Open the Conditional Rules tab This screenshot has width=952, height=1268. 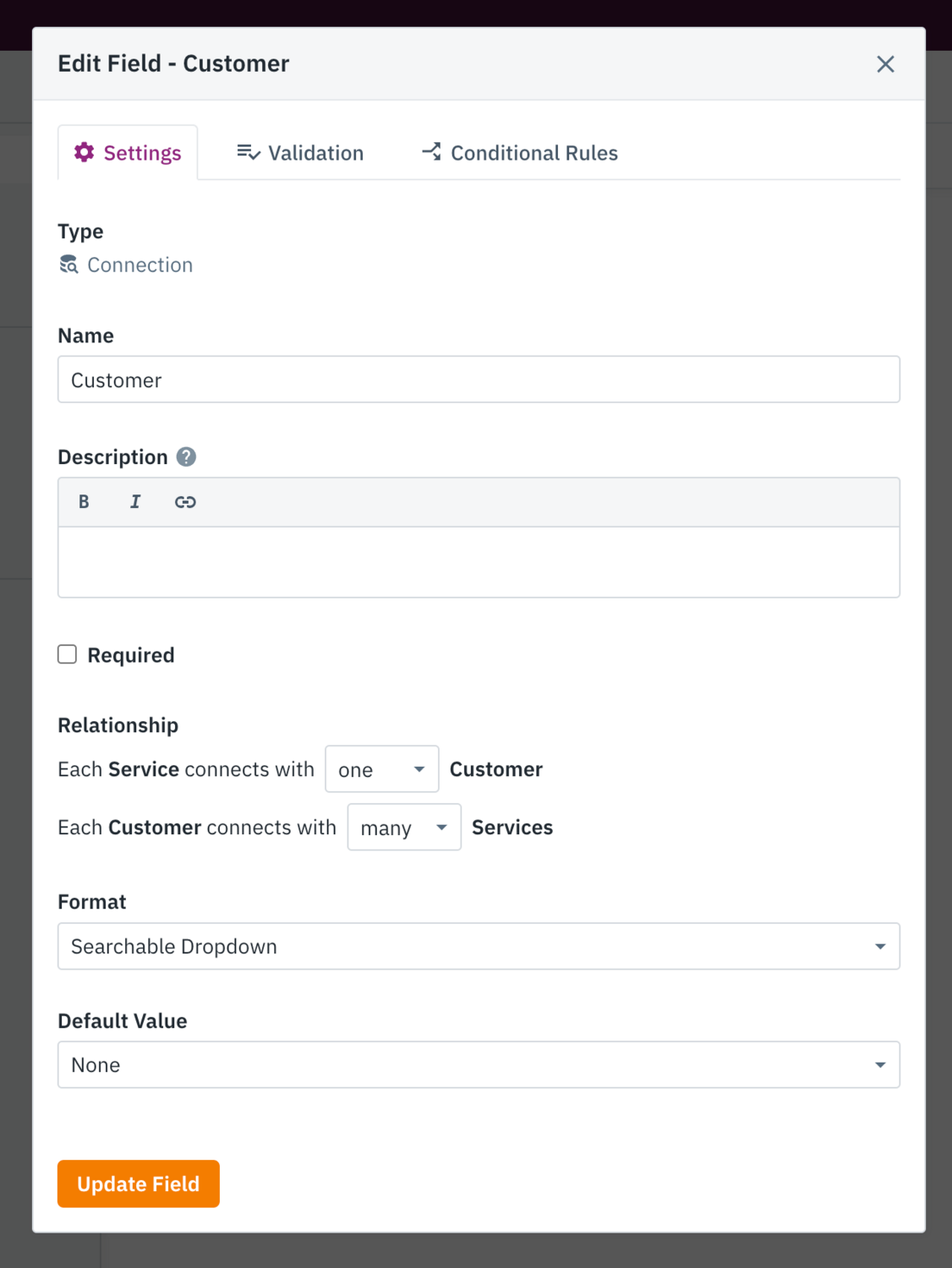pyautogui.click(x=520, y=153)
